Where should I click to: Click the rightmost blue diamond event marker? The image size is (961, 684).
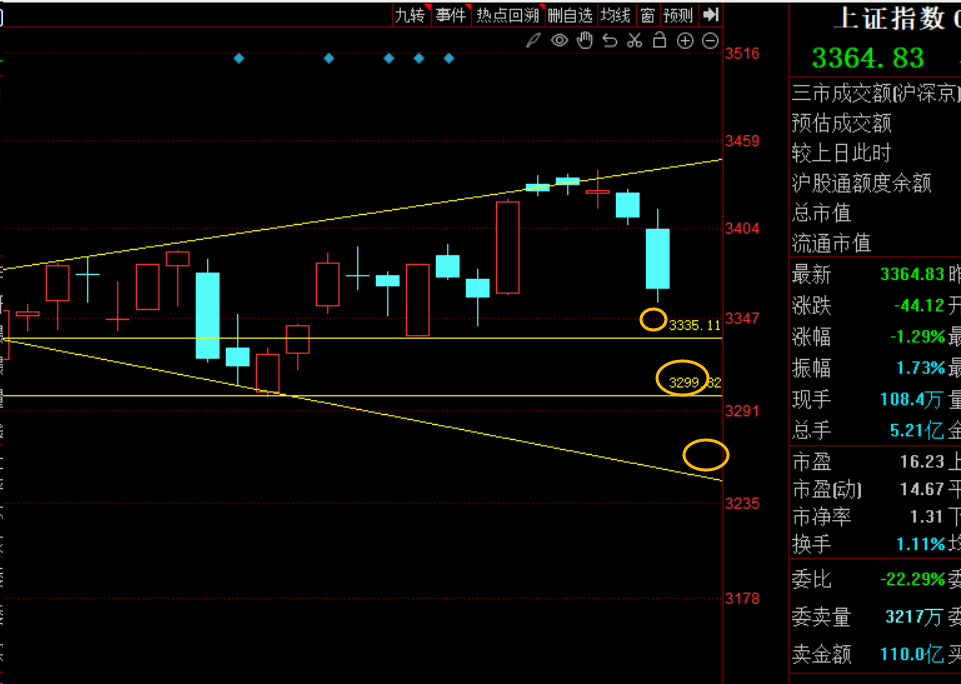click(449, 59)
